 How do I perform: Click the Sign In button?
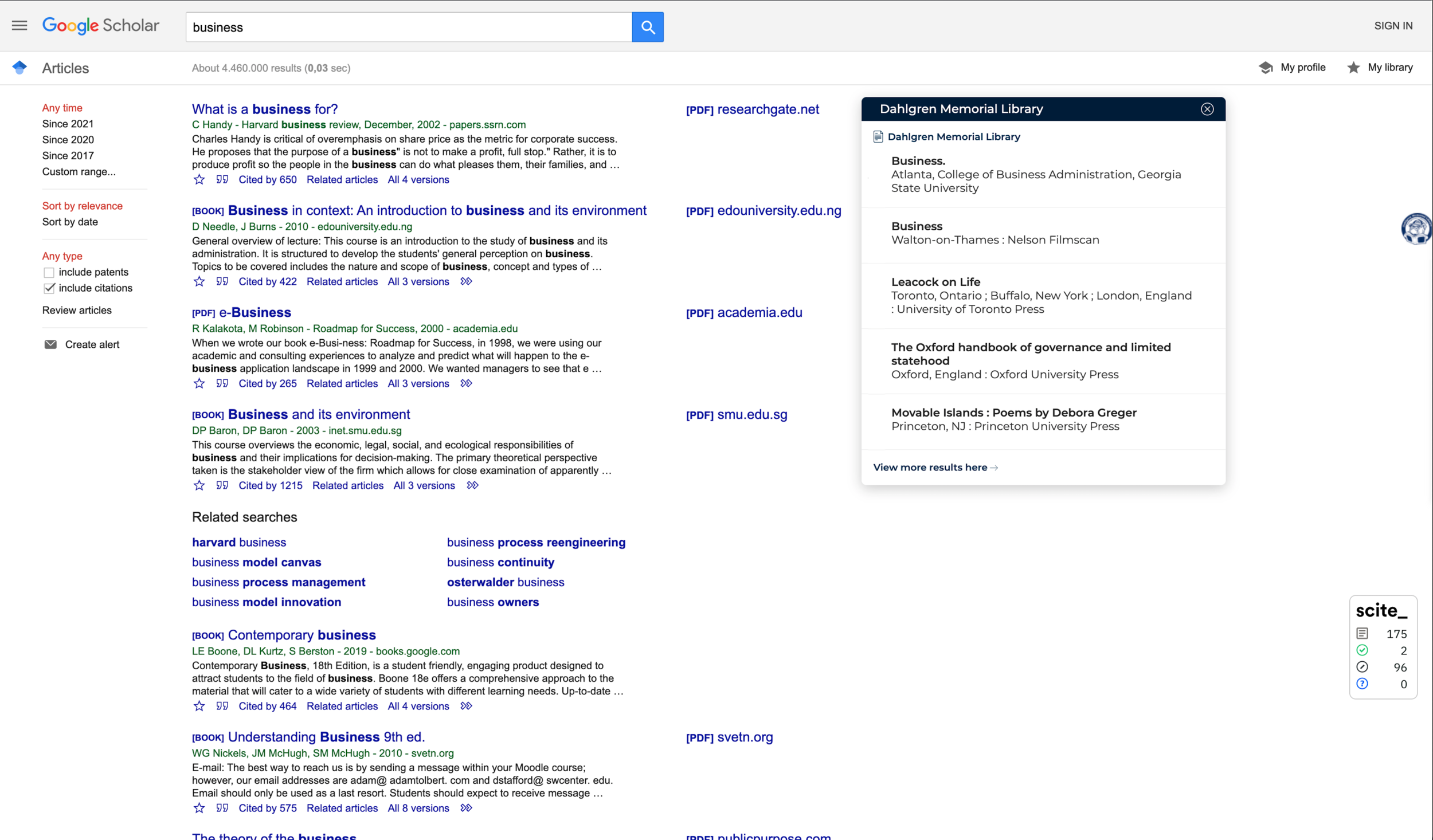(x=1393, y=26)
